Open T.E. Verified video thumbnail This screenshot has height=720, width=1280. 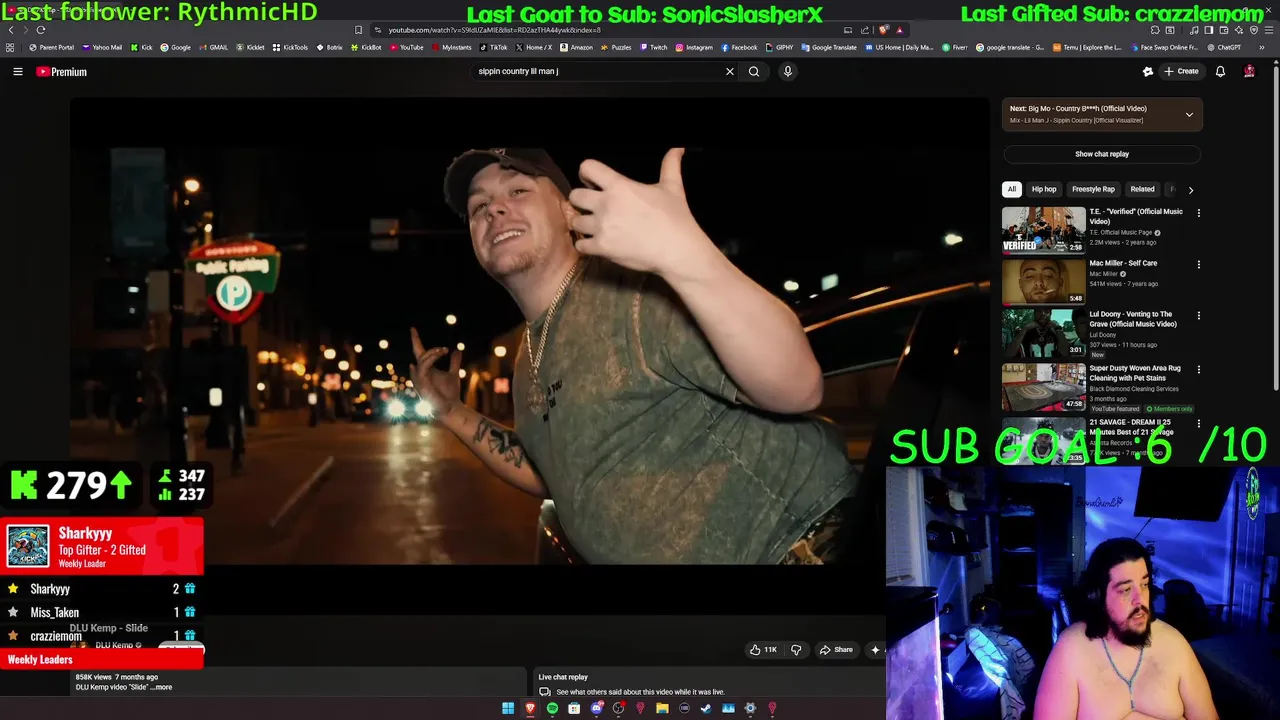coord(1043,229)
